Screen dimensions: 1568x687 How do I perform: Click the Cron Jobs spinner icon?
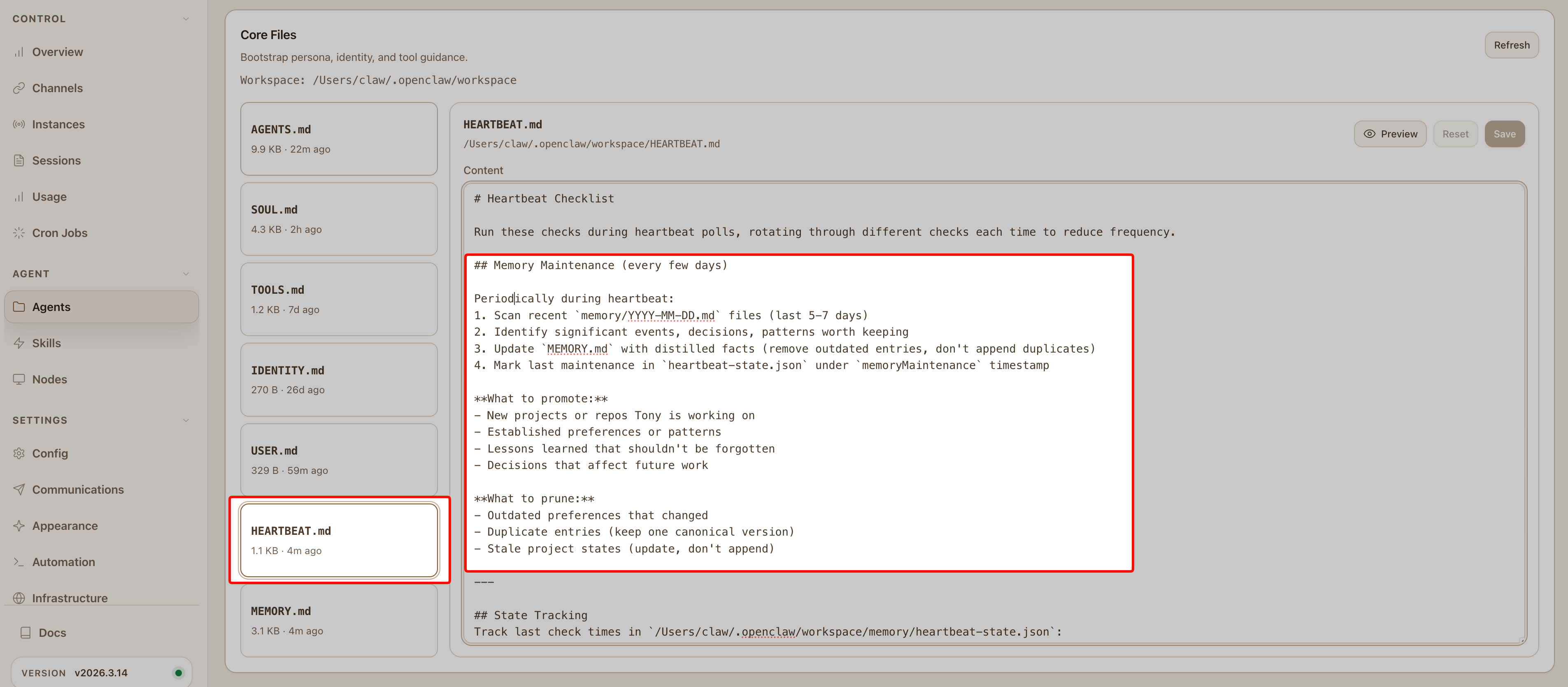click(19, 233)
